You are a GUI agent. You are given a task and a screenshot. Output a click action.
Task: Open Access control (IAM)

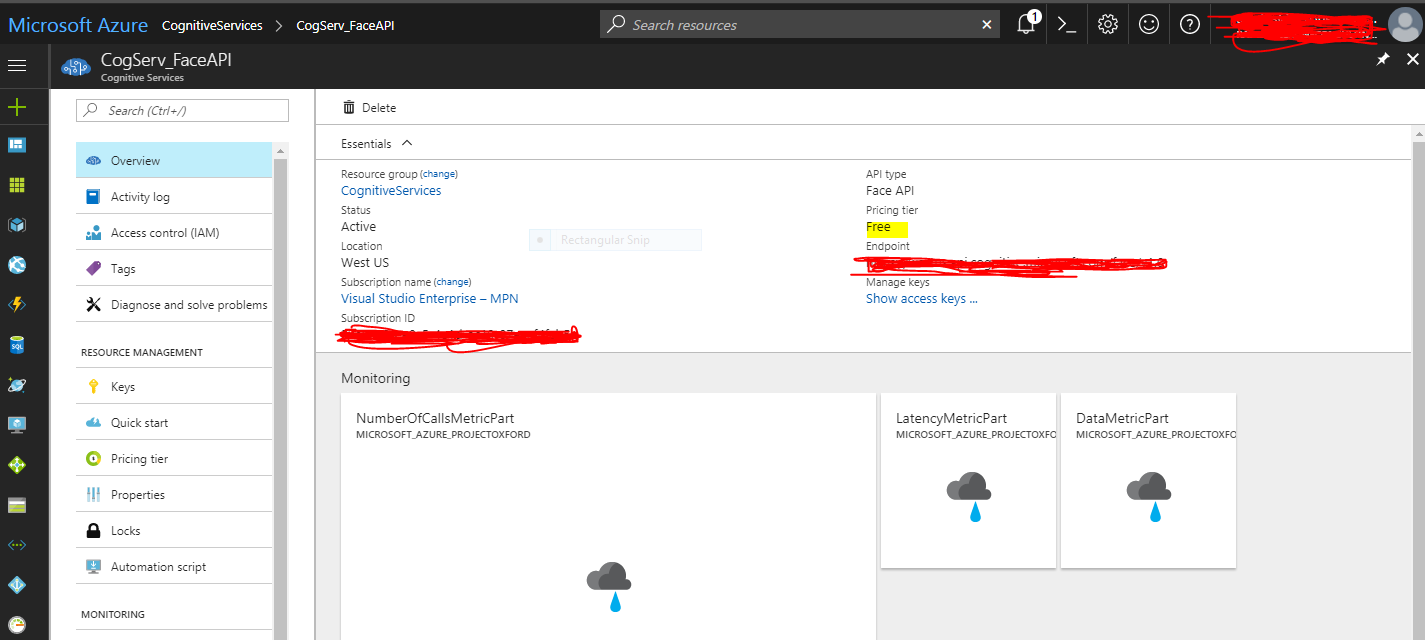(174, 232)
